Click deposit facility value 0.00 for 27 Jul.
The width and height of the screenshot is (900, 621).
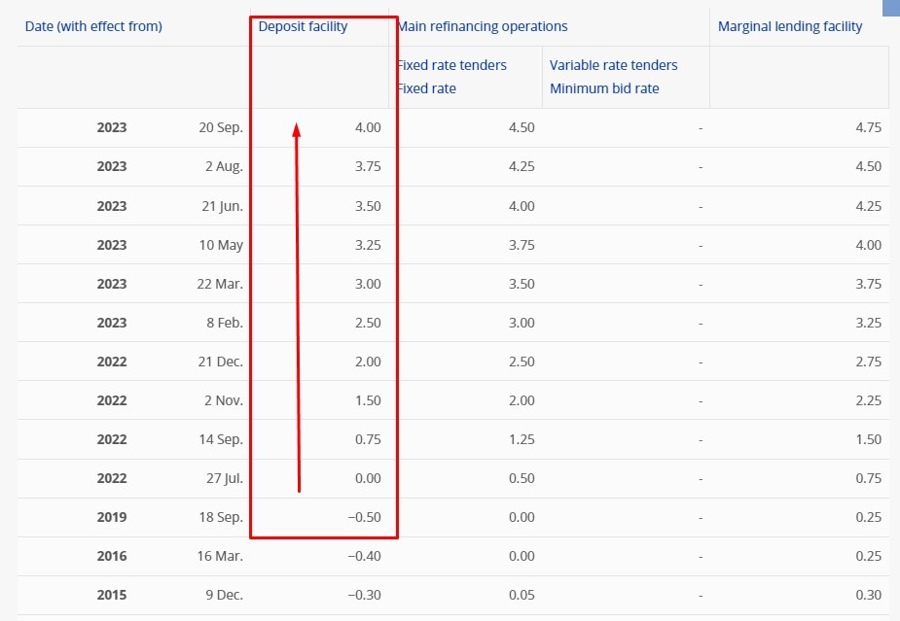tap(367, 479)
